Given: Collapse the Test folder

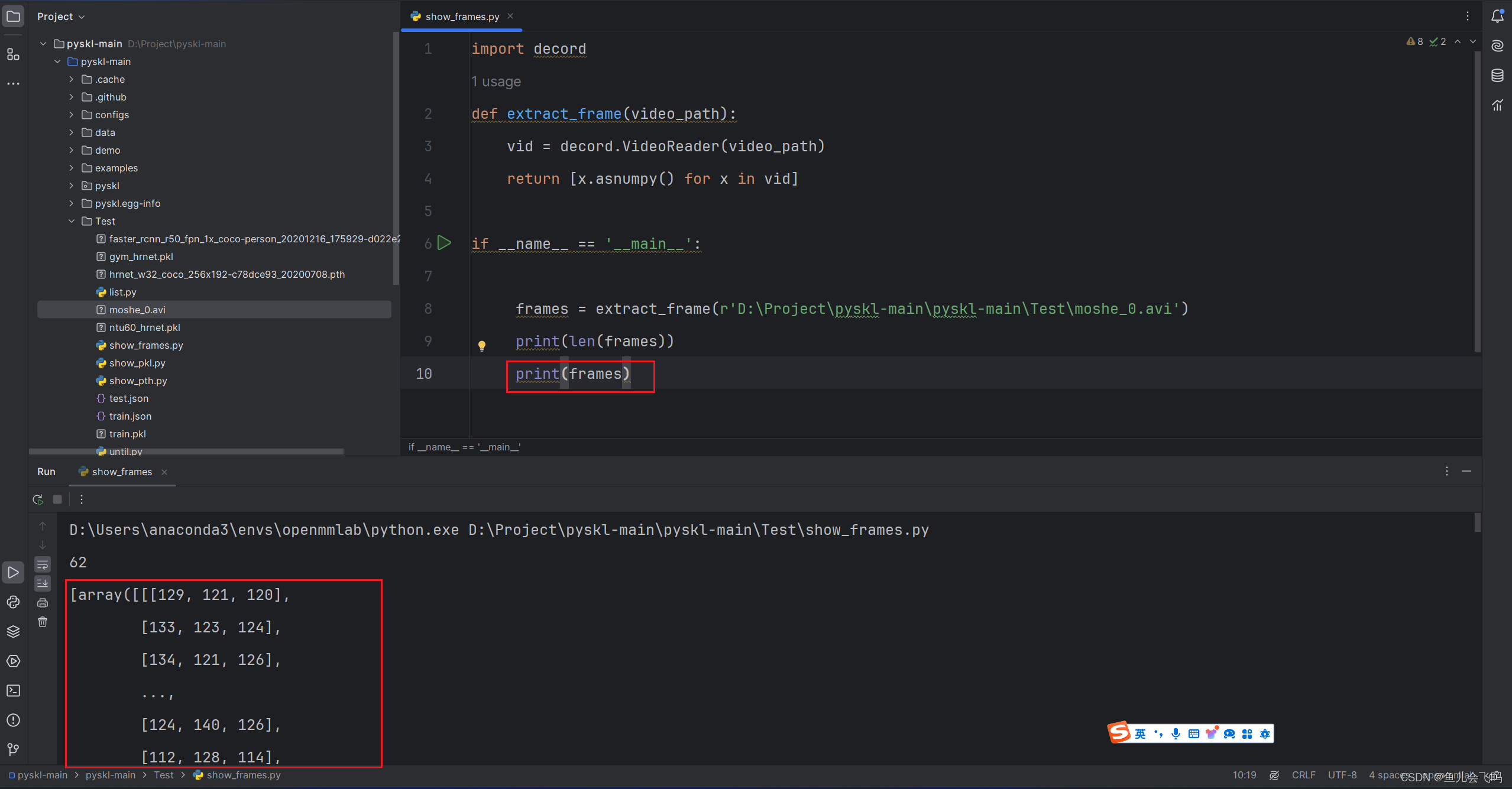Looking at the screenshot, I should click(x=72, y=221).
